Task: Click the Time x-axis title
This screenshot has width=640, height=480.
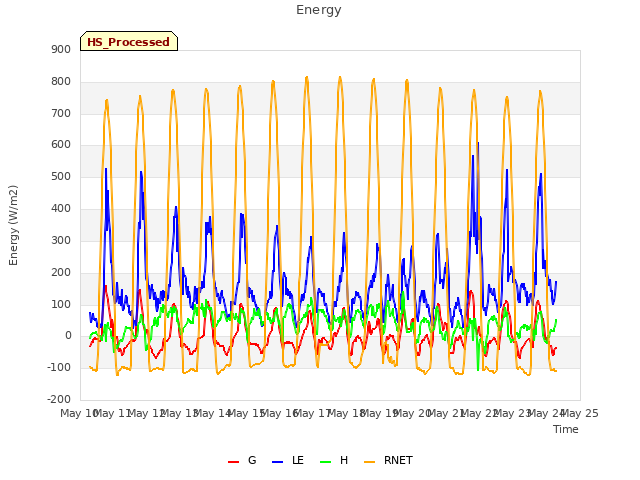Action: point(566,429)
